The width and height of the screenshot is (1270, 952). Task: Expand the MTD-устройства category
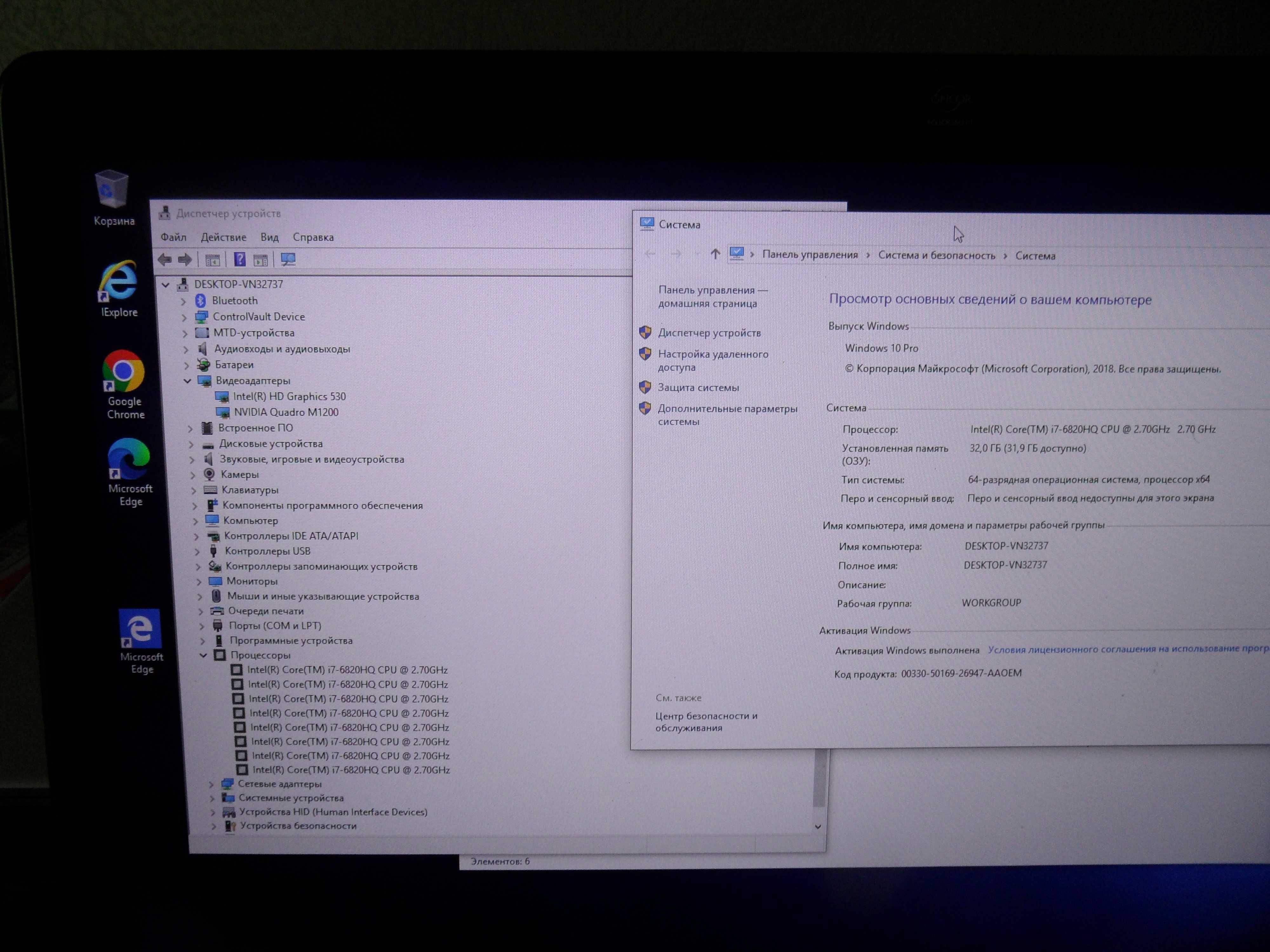click(x=185, y=334)
